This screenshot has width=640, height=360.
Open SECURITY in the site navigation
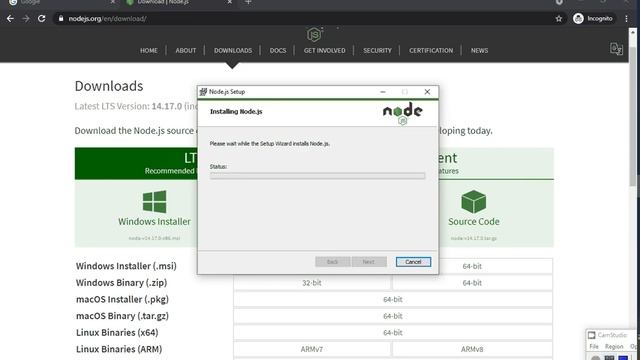coord(378,51)
